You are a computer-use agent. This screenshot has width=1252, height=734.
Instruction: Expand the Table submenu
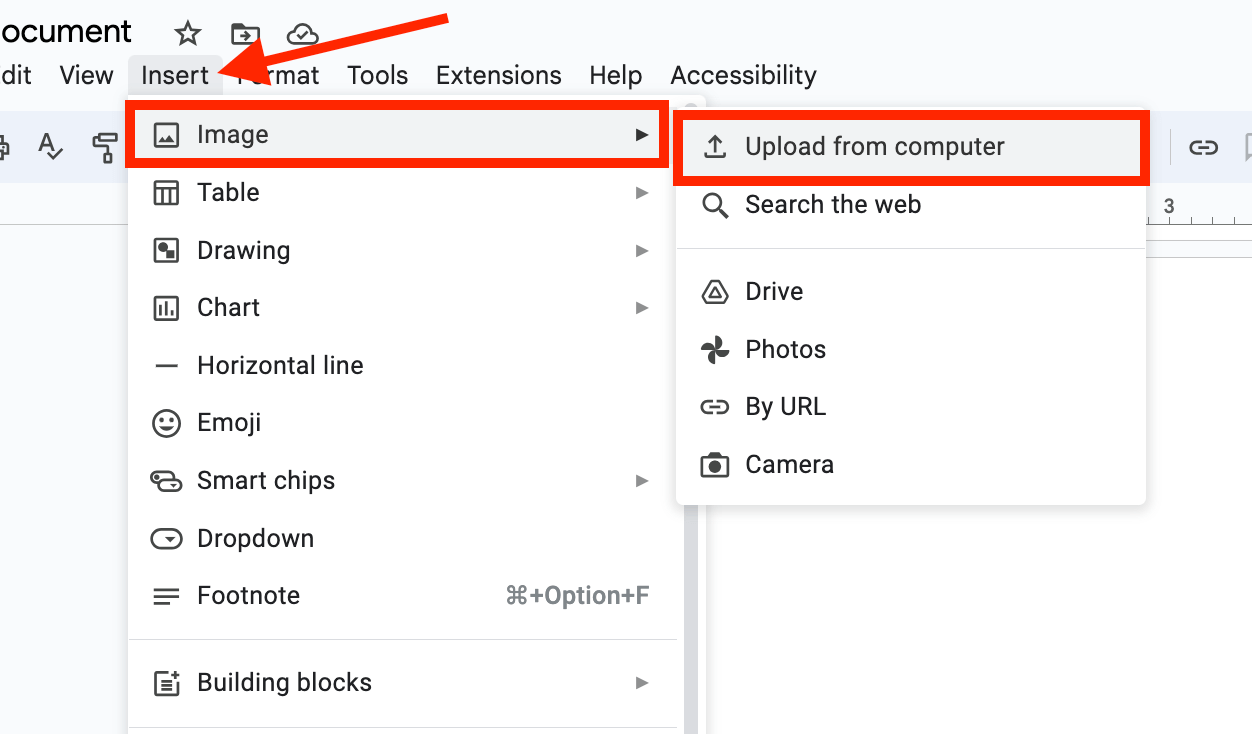[402, 193]
